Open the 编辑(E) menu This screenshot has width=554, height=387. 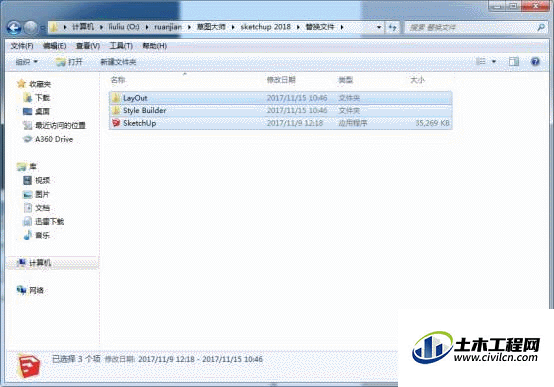point(54,46)
